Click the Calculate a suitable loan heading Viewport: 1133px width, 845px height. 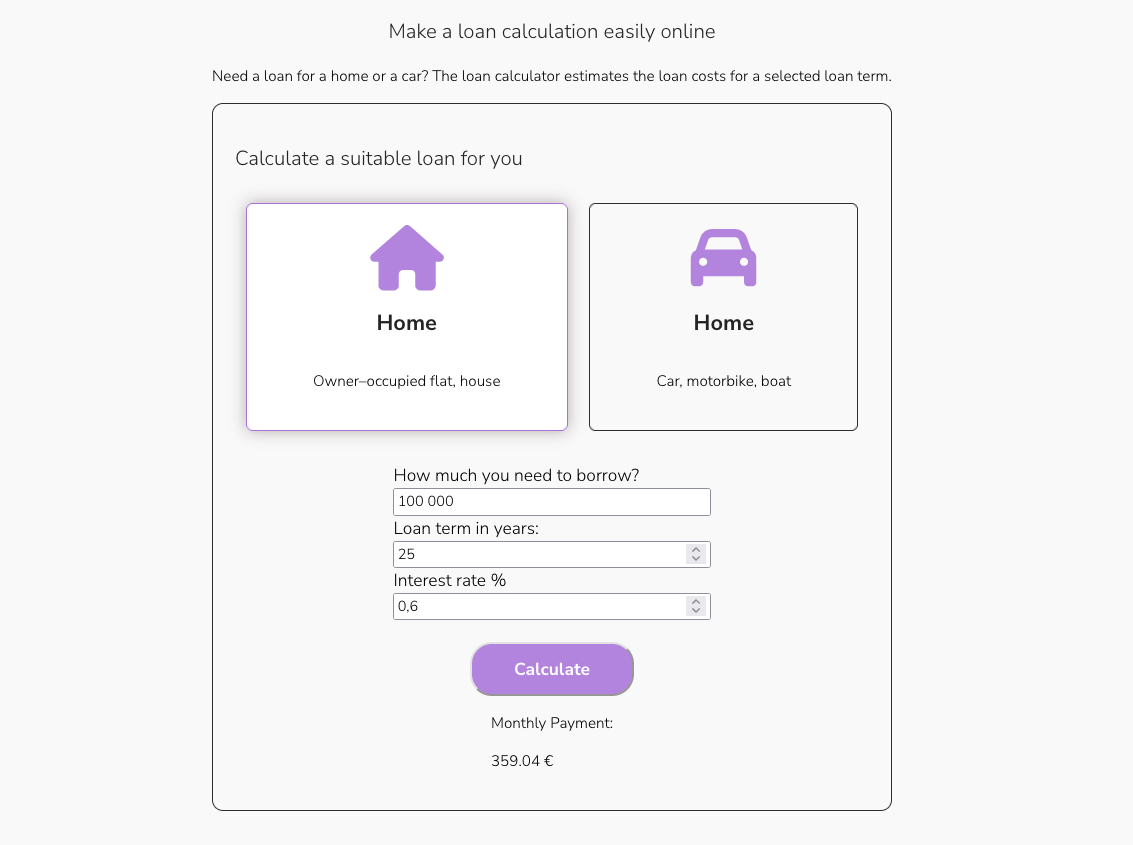click(x=378, y=158)
